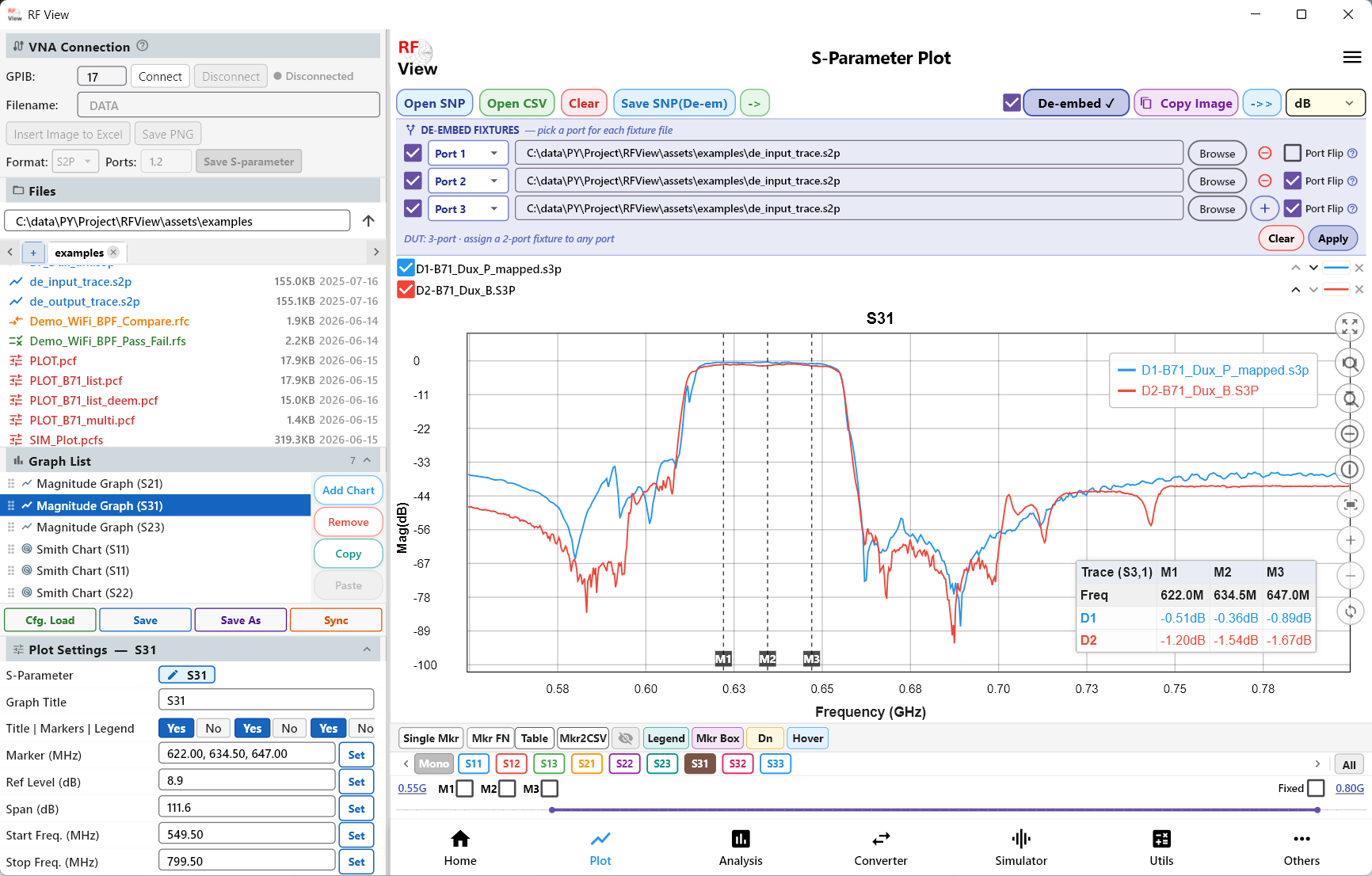Image resolution: width=1372 pixels, height=876 pixels.
Task: Close the D1-B71_Dux_P_mapped.s3p trace
Action: tap(1359, 269)
